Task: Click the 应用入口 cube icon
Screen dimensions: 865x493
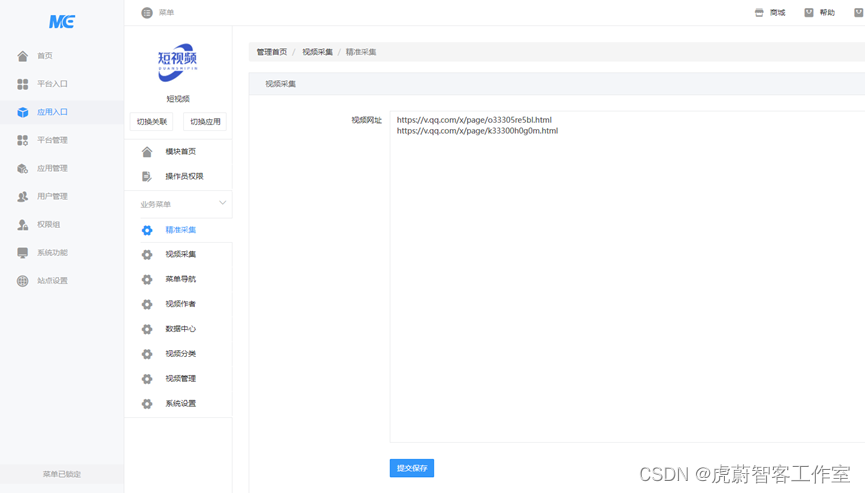Action: click(x=23, y=112)
